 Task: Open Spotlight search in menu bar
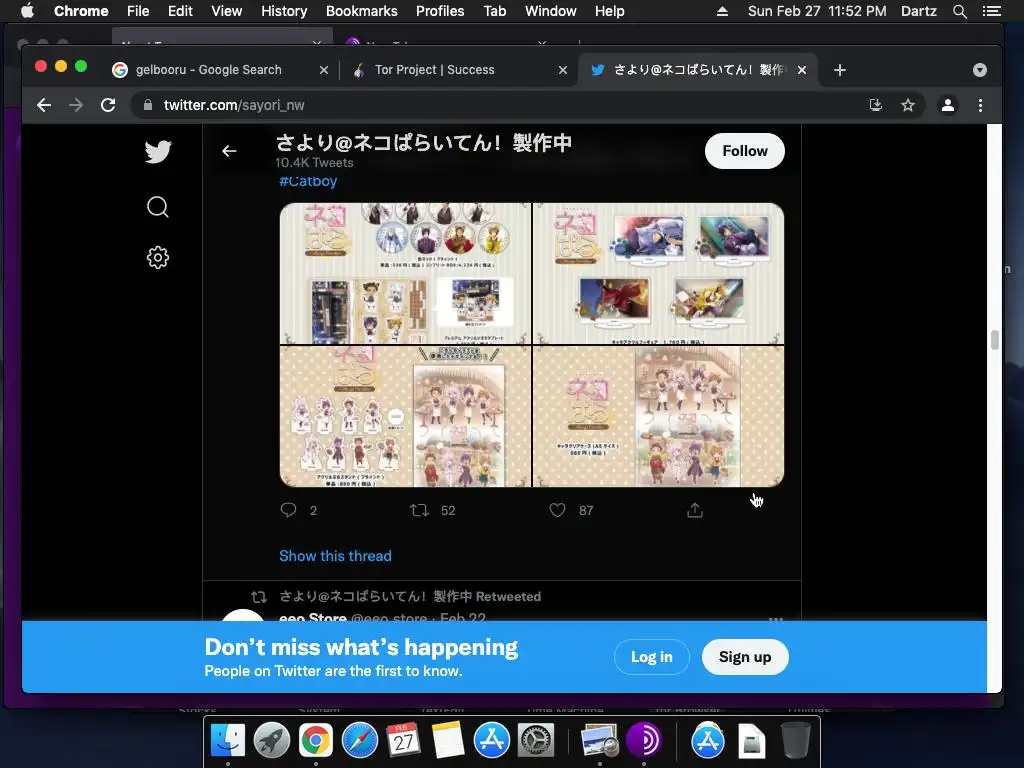(x=959, y=11)
